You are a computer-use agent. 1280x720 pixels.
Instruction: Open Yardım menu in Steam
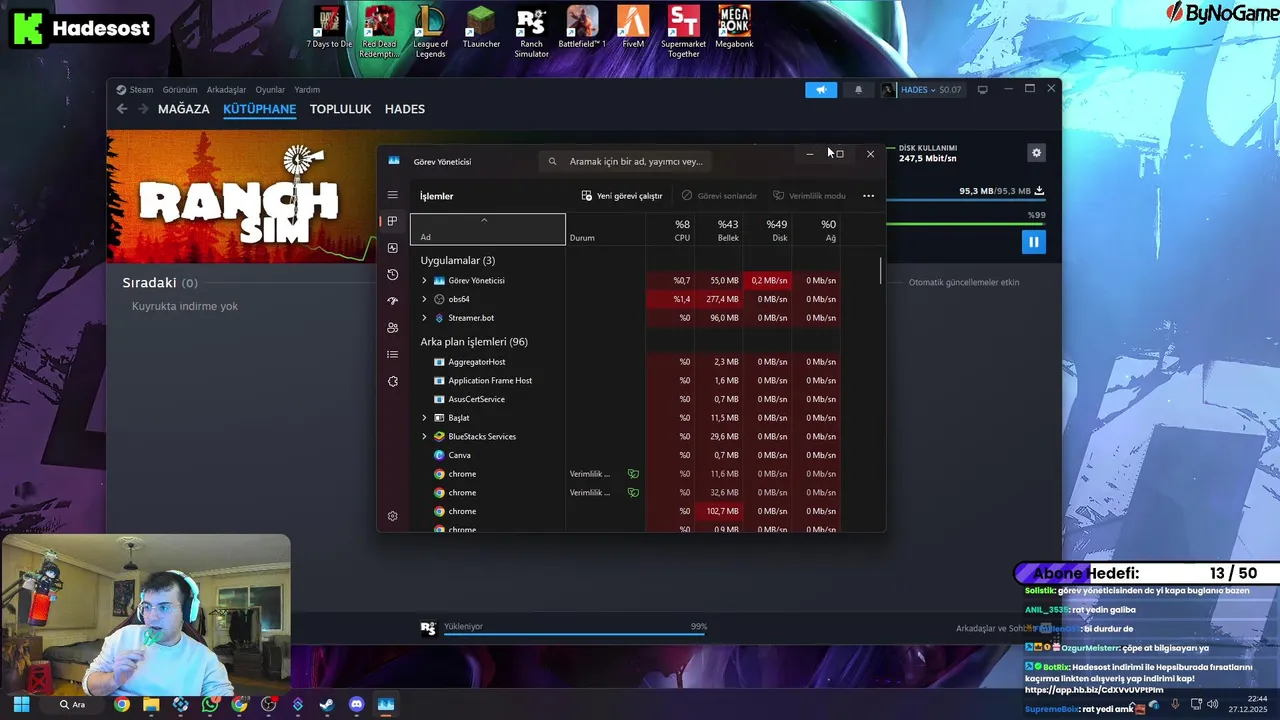tap(307, 90)
